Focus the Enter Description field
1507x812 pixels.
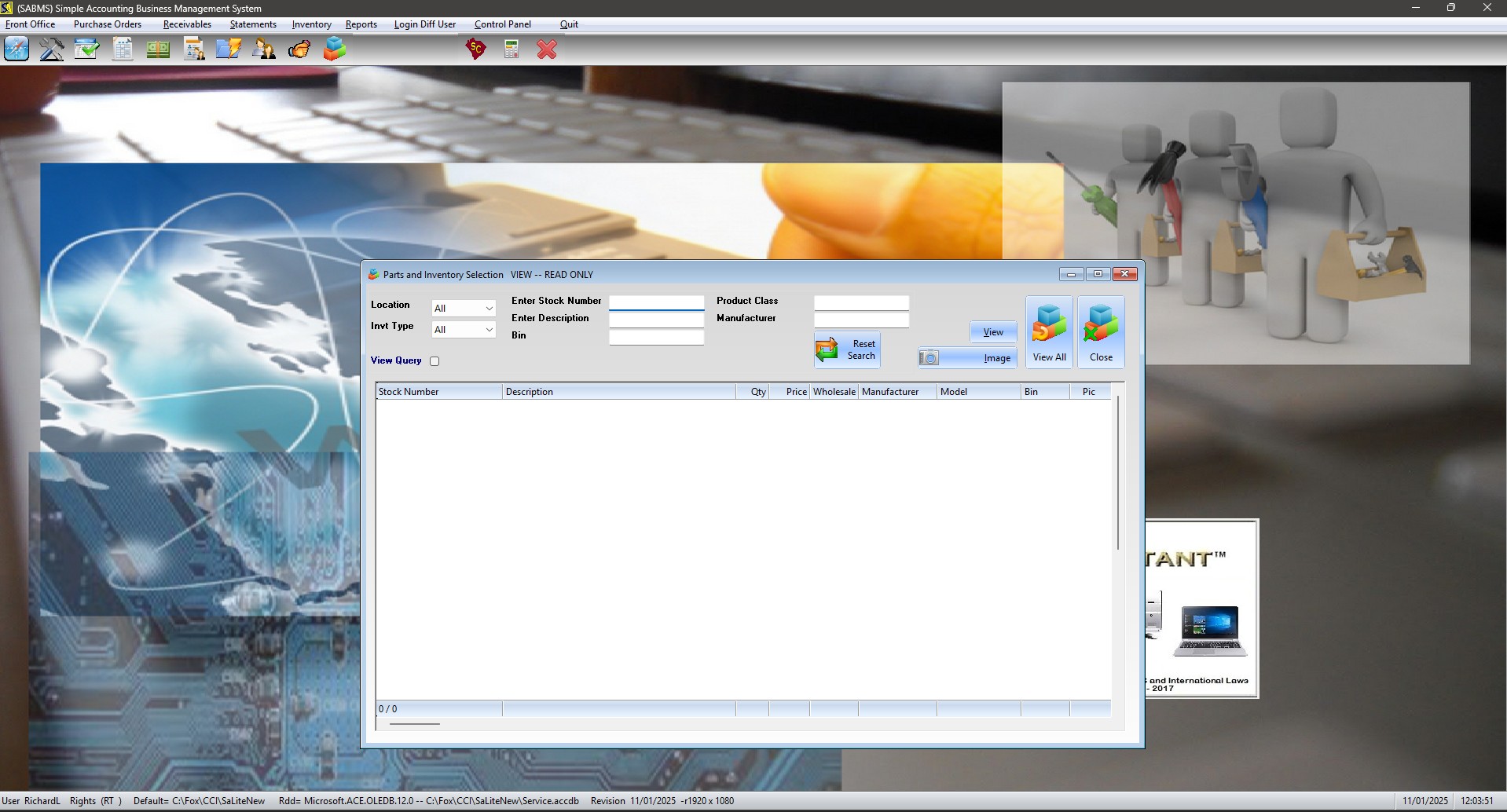tap(657, 320)
